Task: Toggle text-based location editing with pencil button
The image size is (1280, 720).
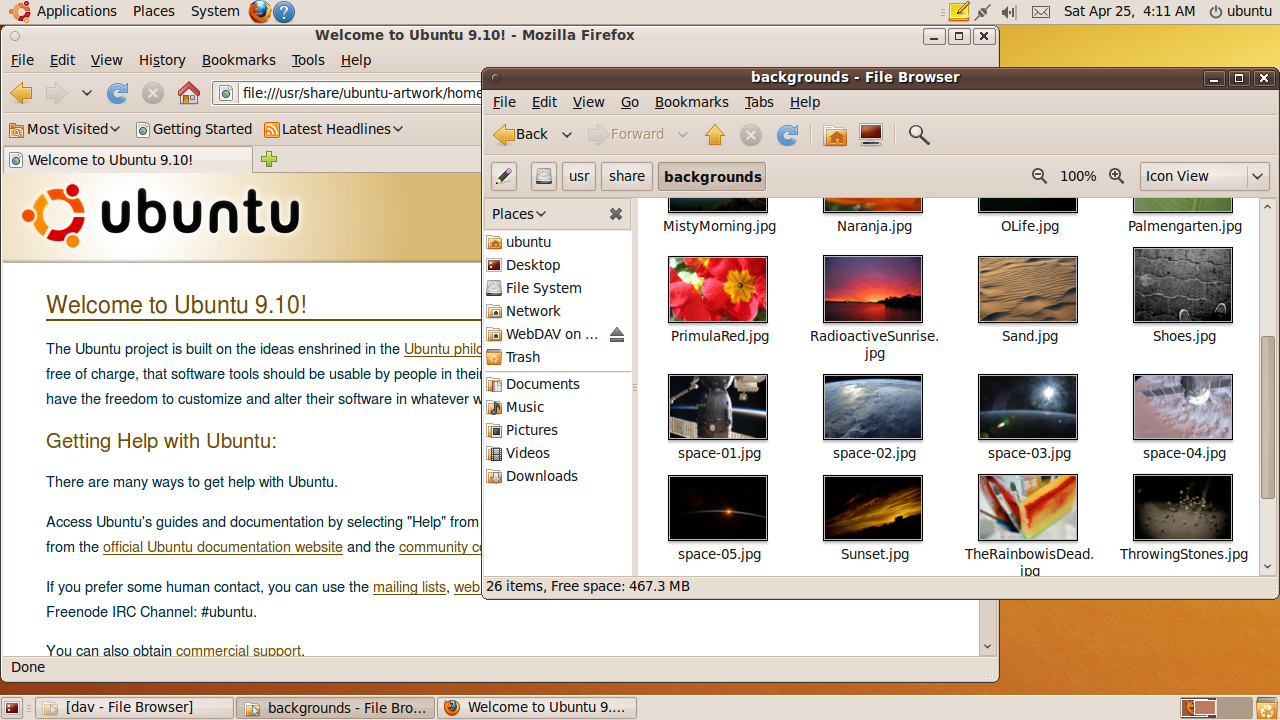Action: (504, 177)
